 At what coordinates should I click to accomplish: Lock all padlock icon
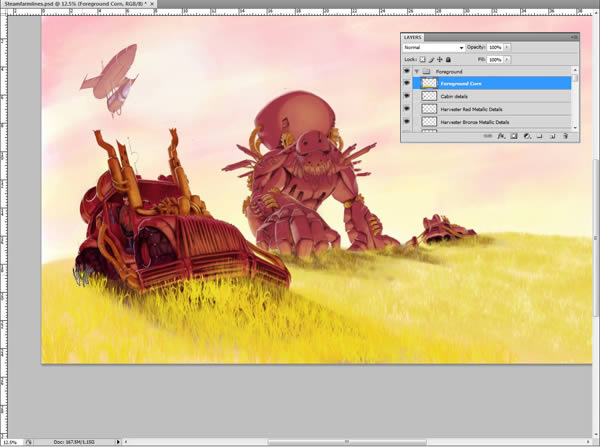click(448, 59)
